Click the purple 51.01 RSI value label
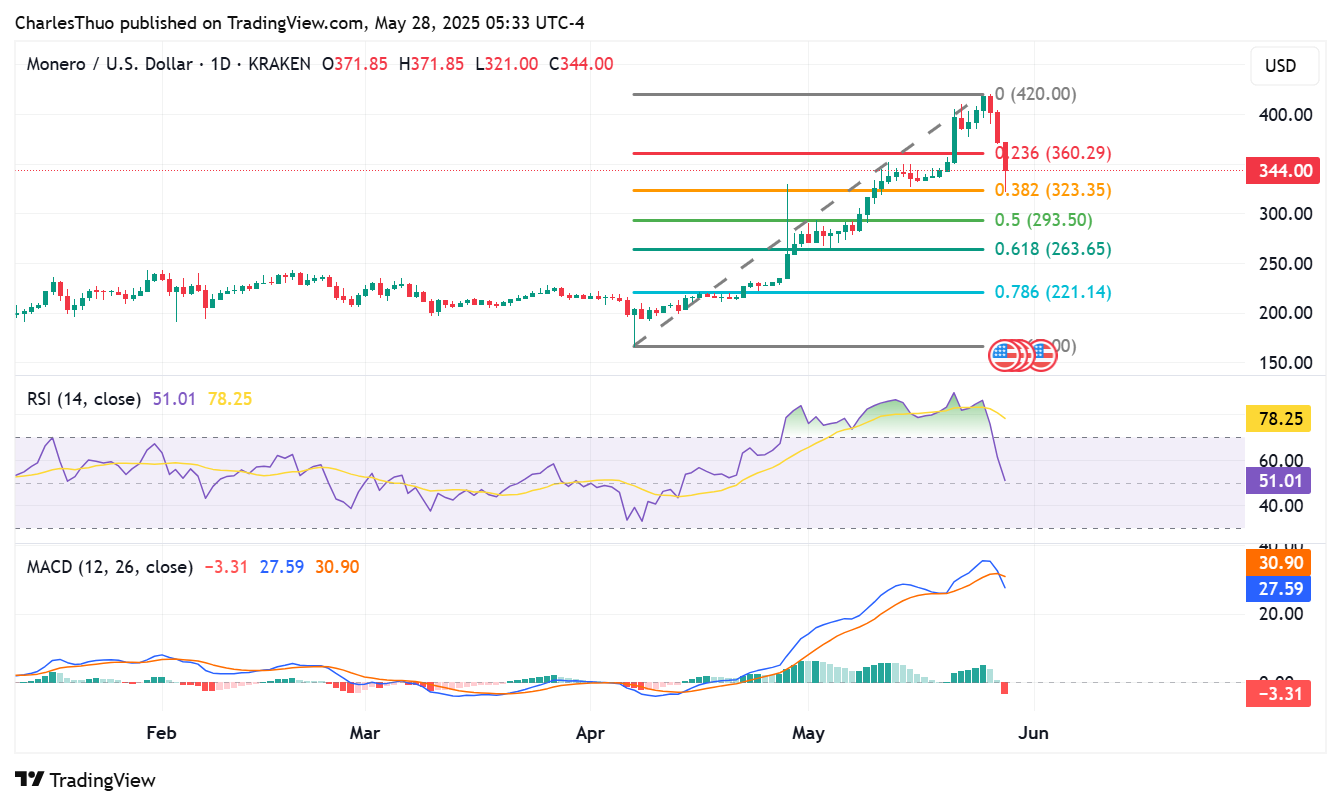 (1277, 481)
